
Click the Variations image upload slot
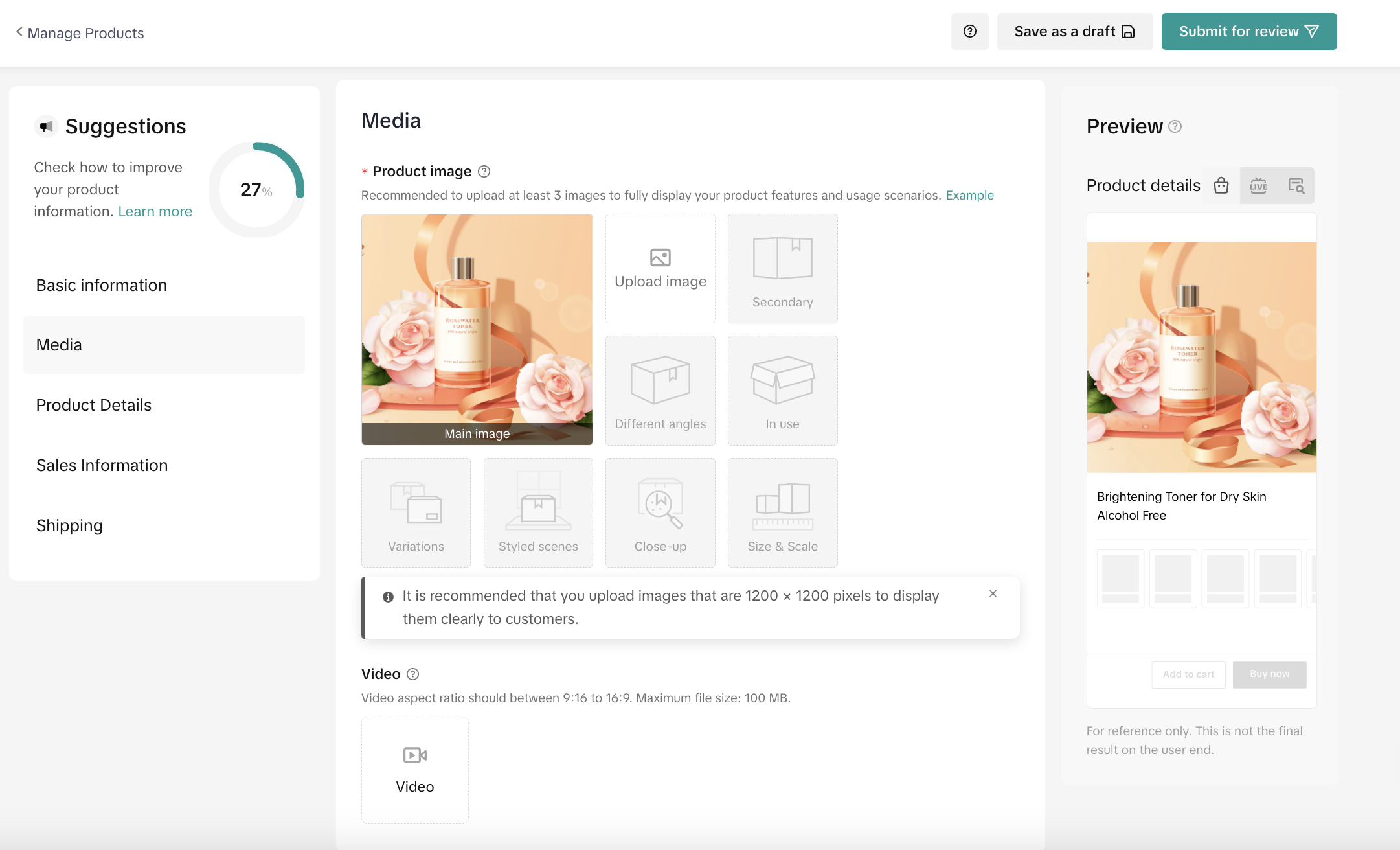point(416,512)
